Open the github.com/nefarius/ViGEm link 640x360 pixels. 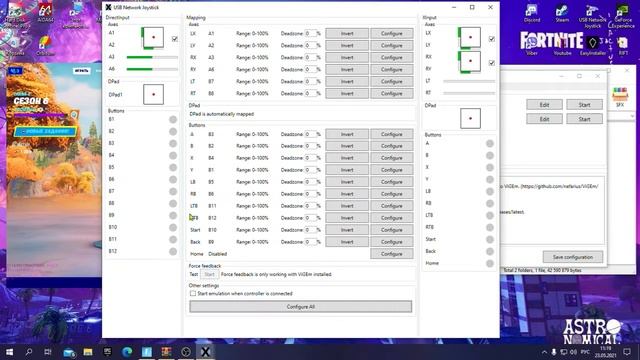click(560, 186)
